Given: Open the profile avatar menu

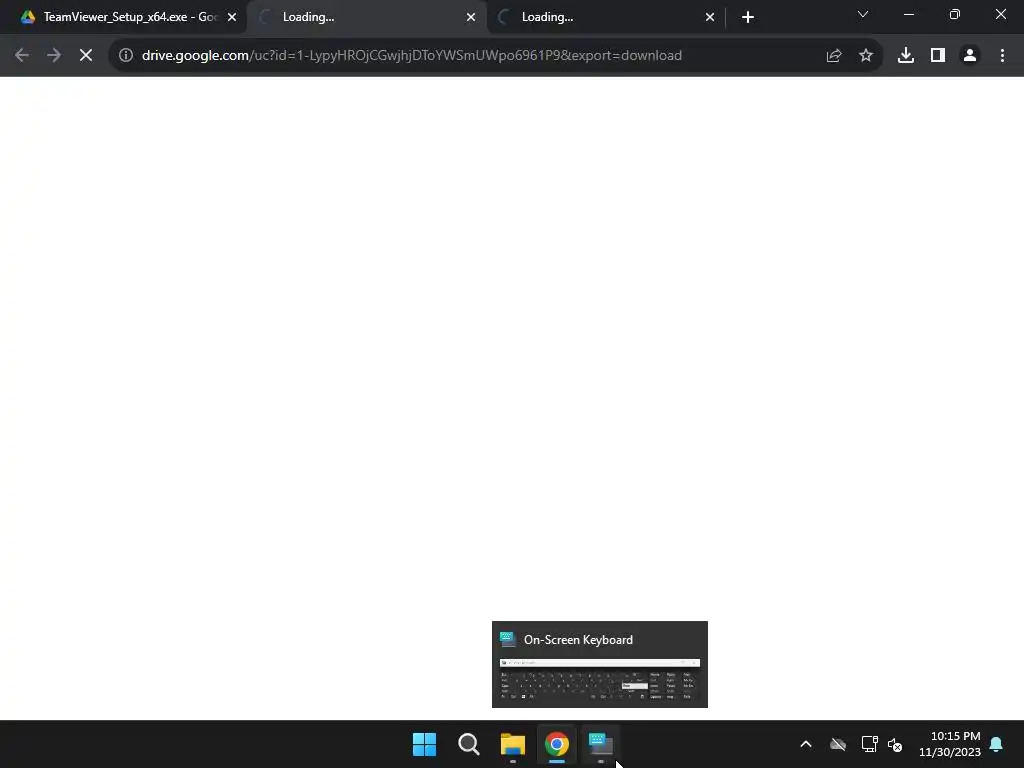Looking at the screenshot, I should click(970, 56).
